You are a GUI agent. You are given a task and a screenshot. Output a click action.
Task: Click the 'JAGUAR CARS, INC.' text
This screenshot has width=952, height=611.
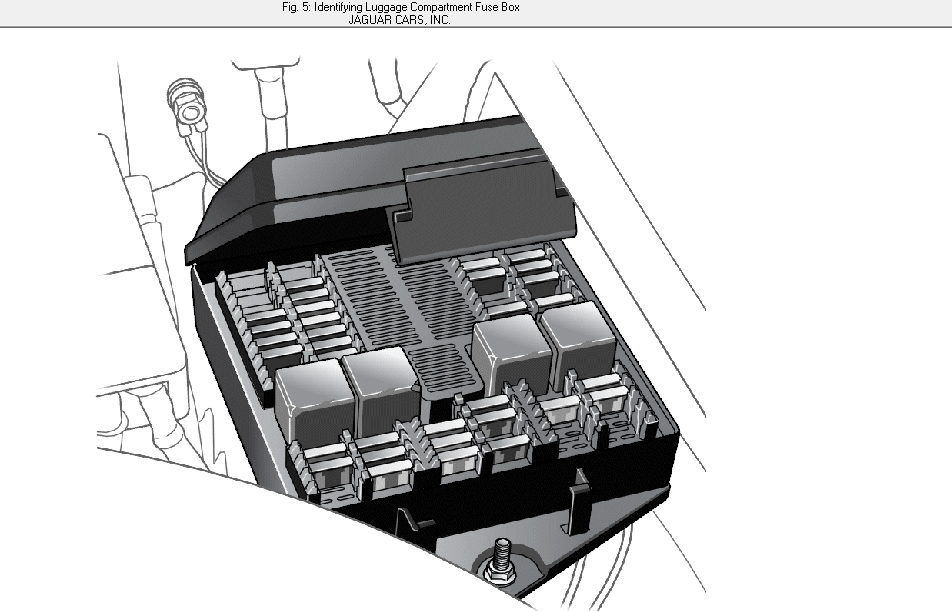point(400,20)
